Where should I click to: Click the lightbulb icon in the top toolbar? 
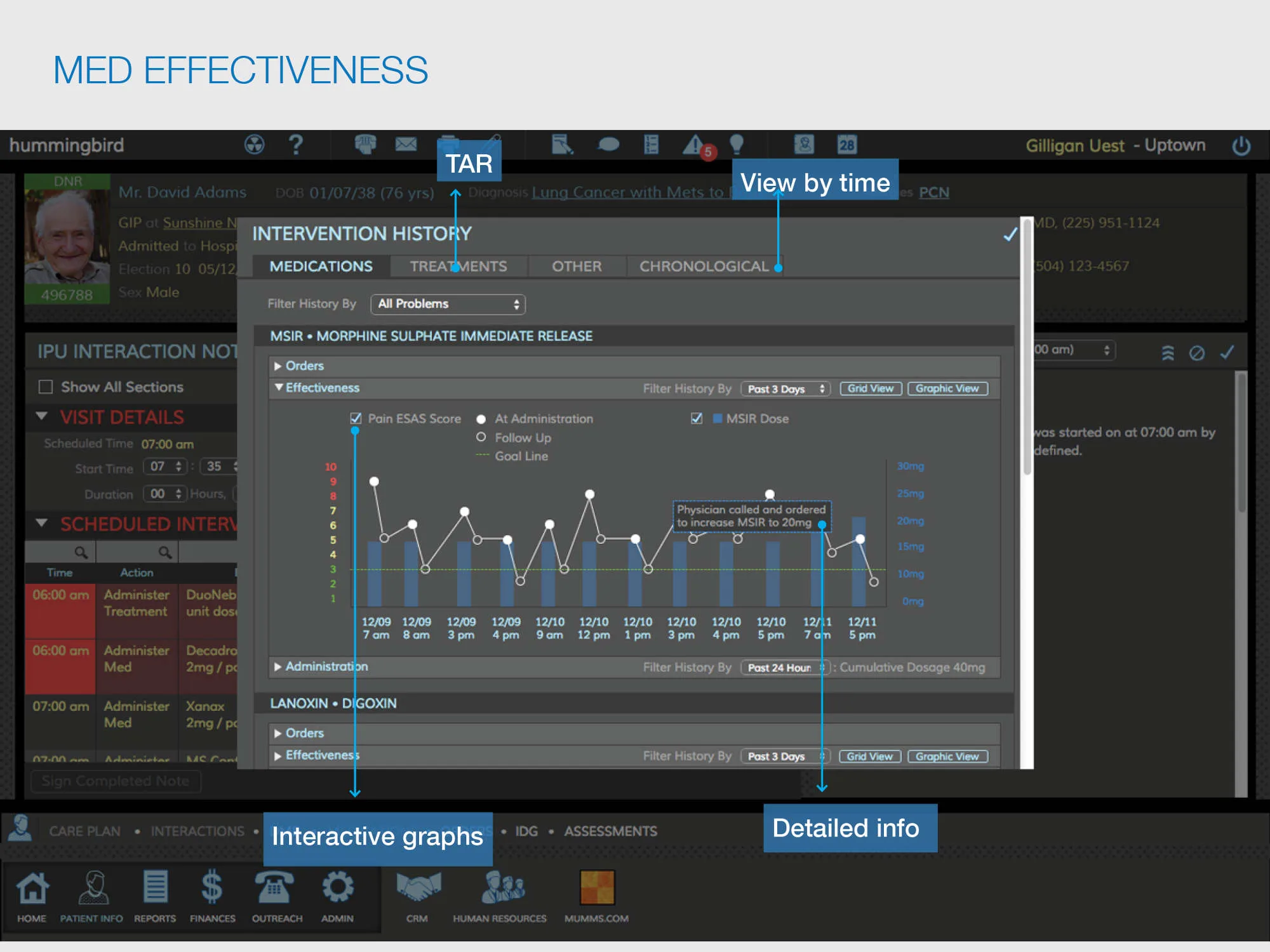point(737,145)
